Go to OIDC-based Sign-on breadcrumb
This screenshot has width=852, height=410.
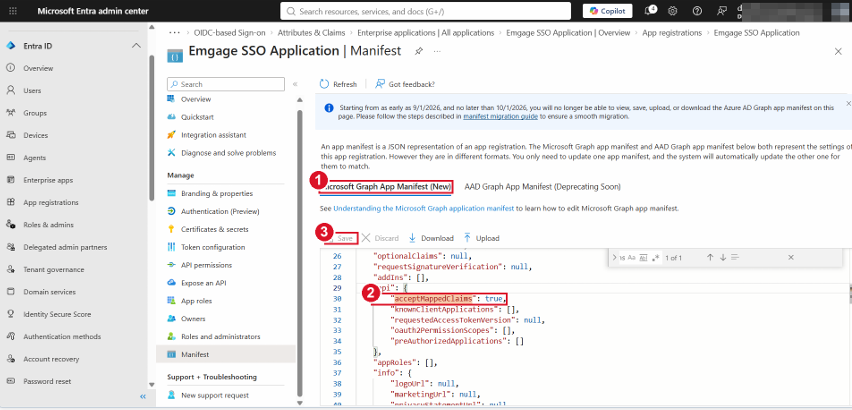[229, 33]
